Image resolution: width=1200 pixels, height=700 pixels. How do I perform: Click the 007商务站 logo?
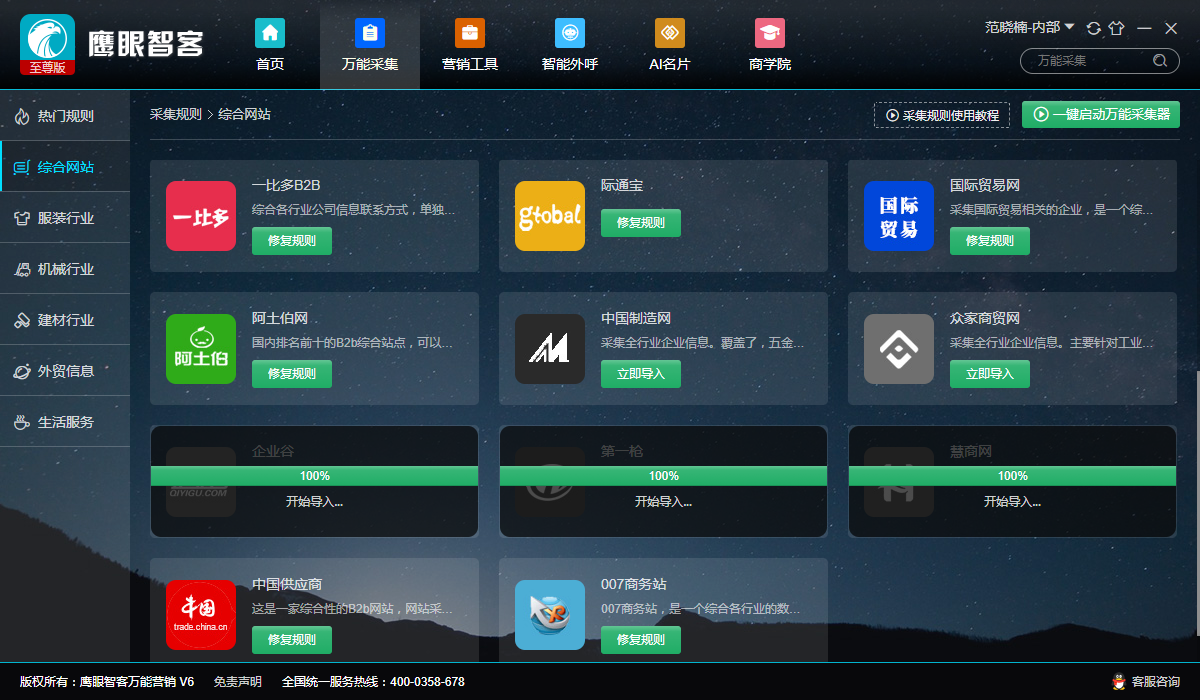pos(550,615)
